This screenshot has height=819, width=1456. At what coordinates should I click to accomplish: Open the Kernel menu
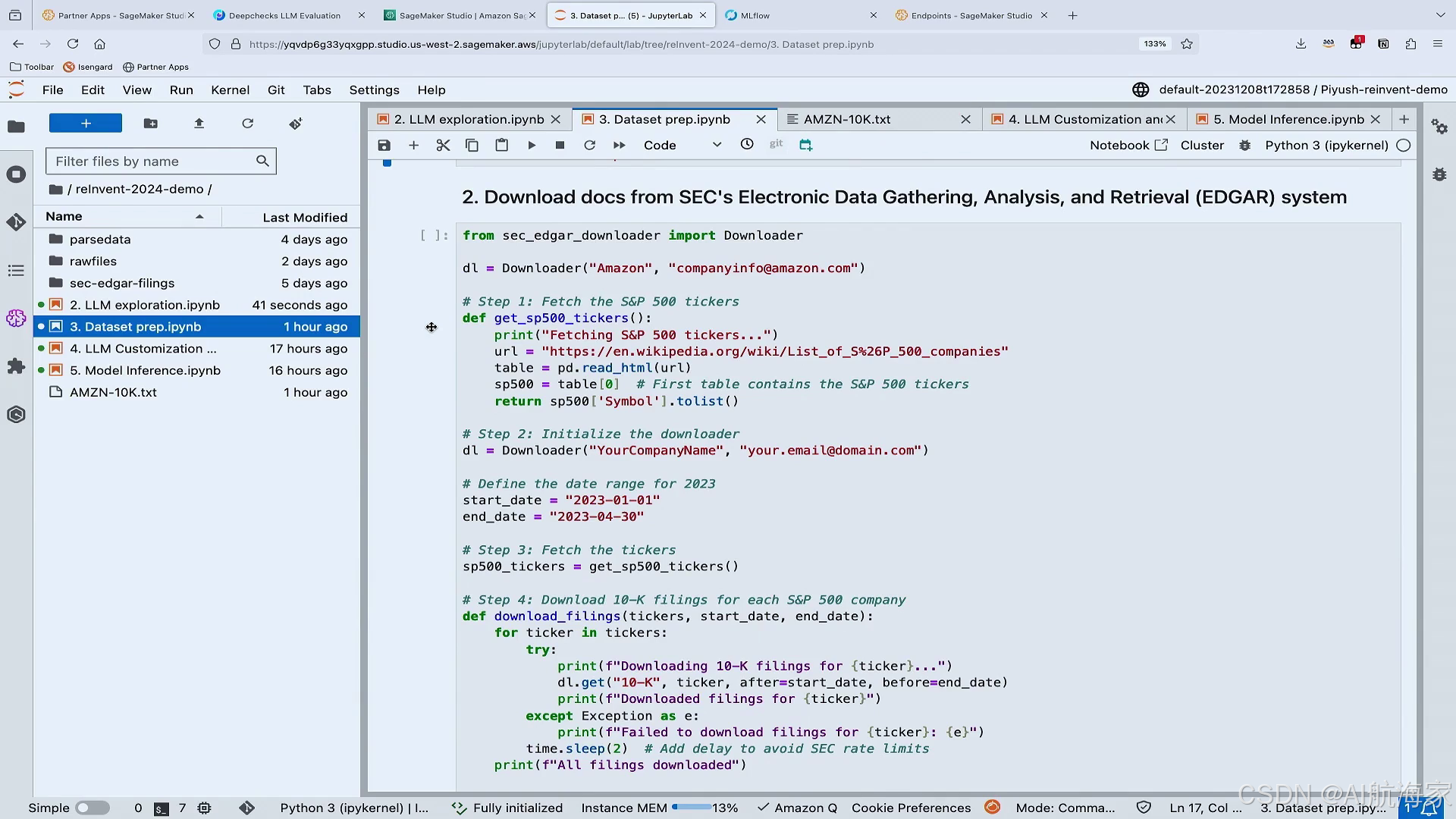point(230,89)
